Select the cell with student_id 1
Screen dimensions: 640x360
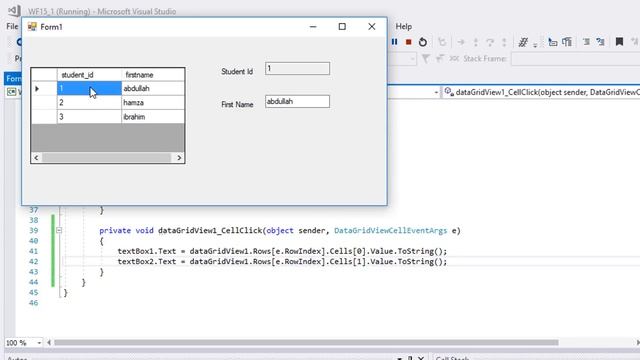[89, 88]
